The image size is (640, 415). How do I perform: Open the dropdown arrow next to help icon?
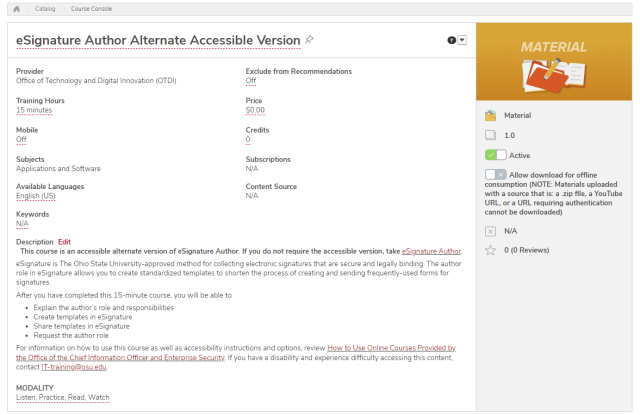click(462, 40)
